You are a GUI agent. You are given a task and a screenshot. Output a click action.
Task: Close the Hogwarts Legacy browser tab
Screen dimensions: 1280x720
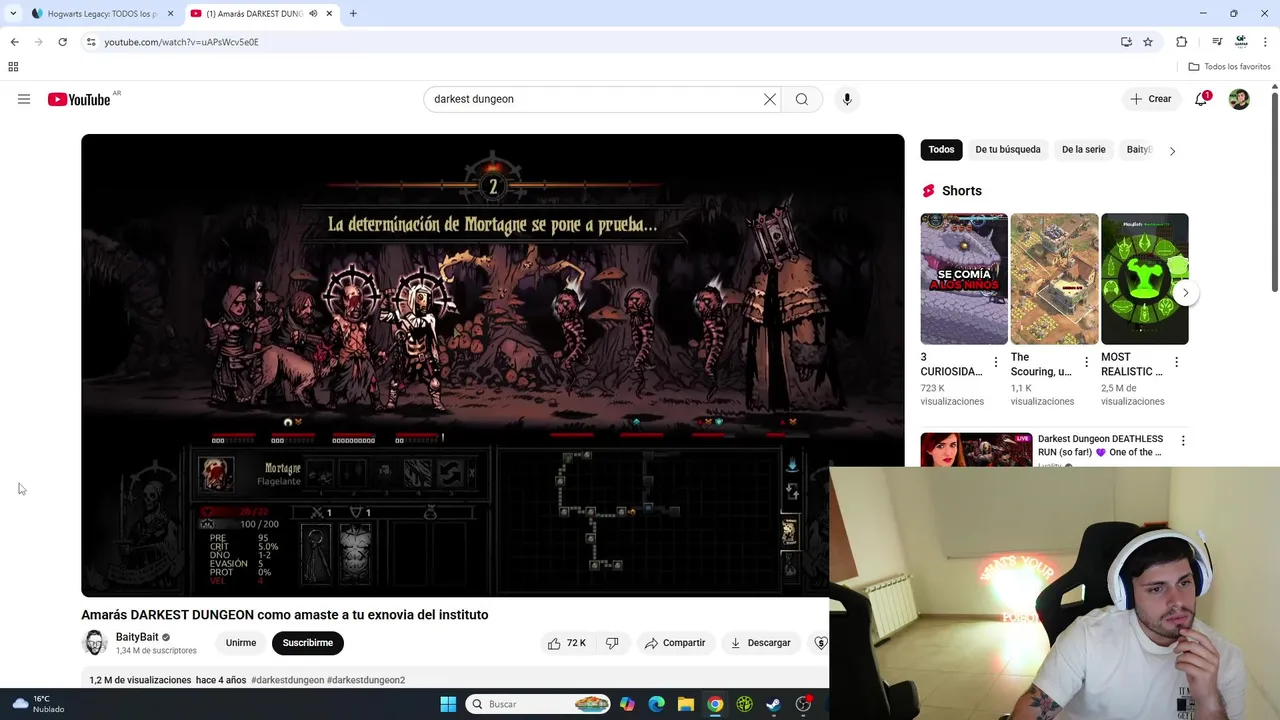point(170,13)
